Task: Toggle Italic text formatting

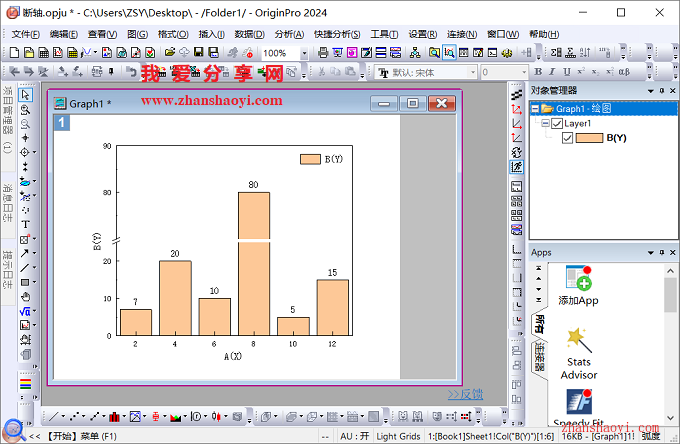Action: (x=552, y=72)
